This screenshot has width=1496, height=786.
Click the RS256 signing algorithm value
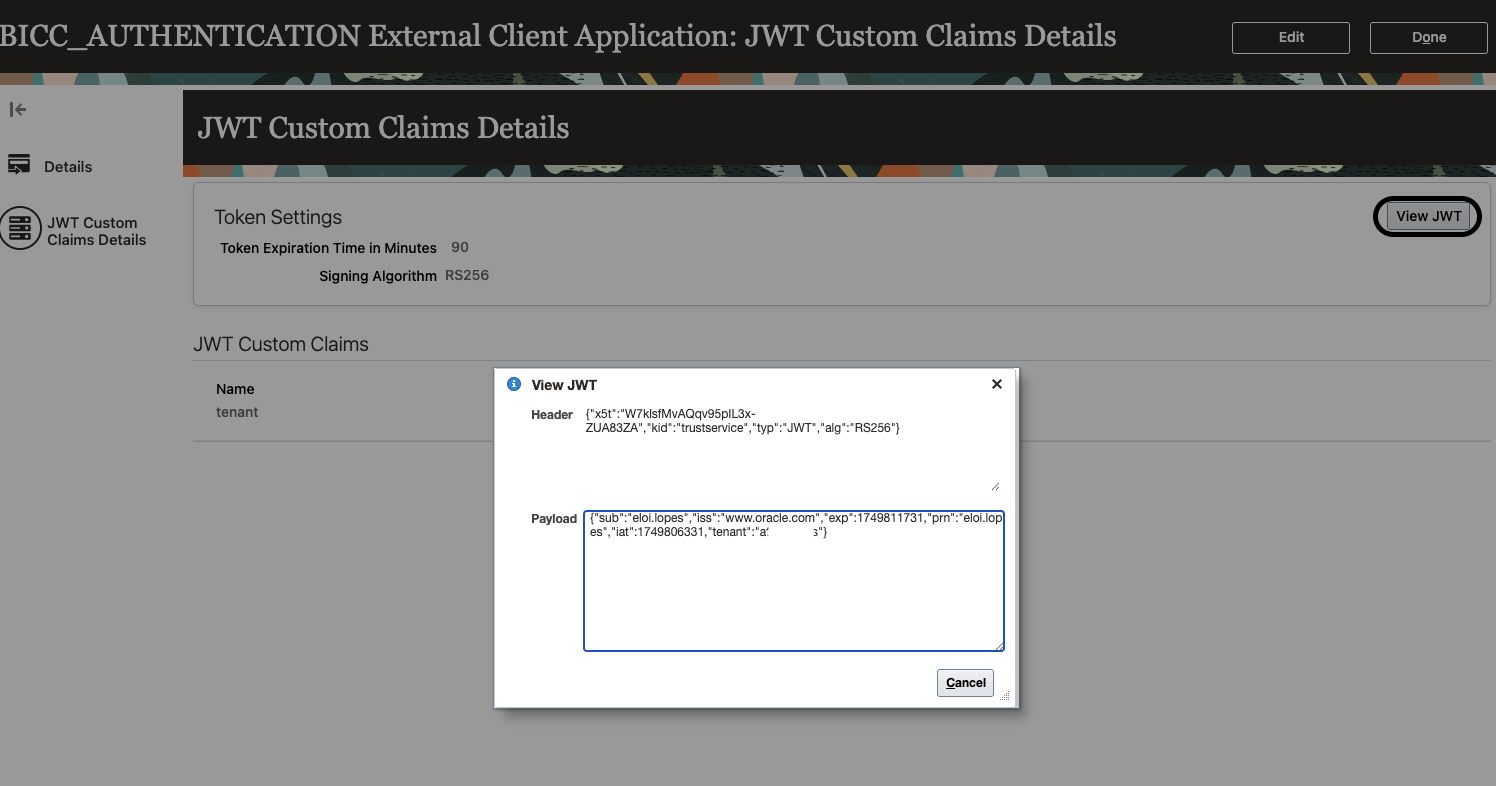point(467,276)
